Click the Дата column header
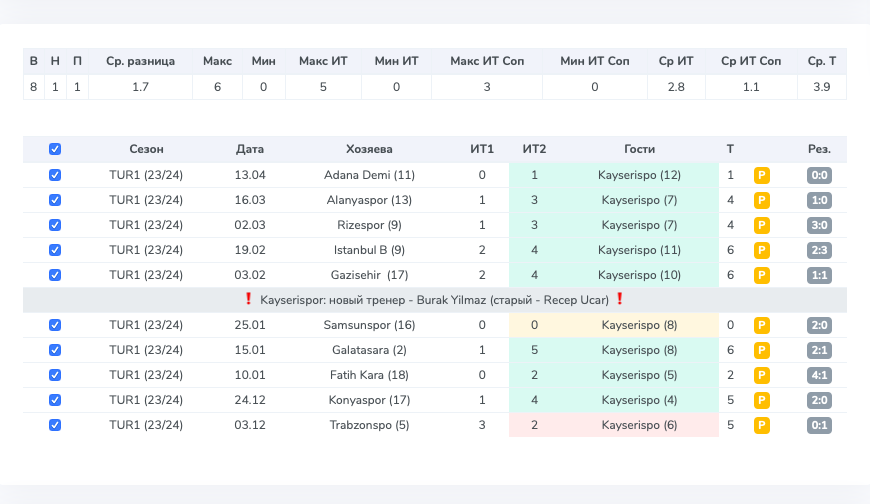The image size is (870, 504). (x=250, y=149)
